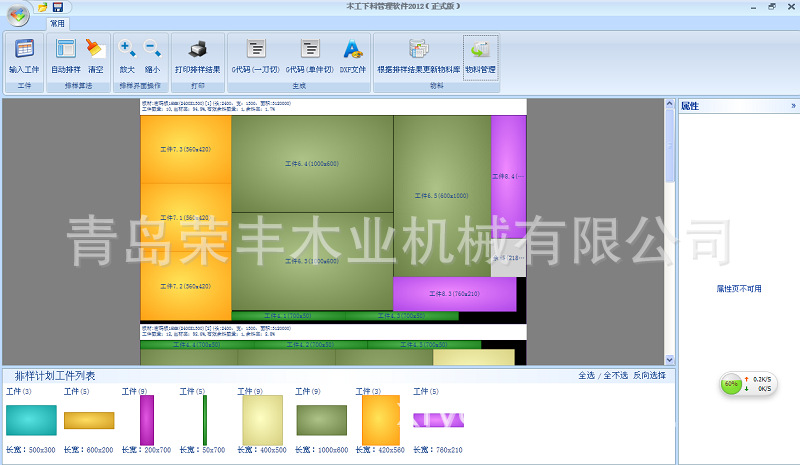Generate G代码(一刀切) output
800x465 pixels.
tap(256, 49)
